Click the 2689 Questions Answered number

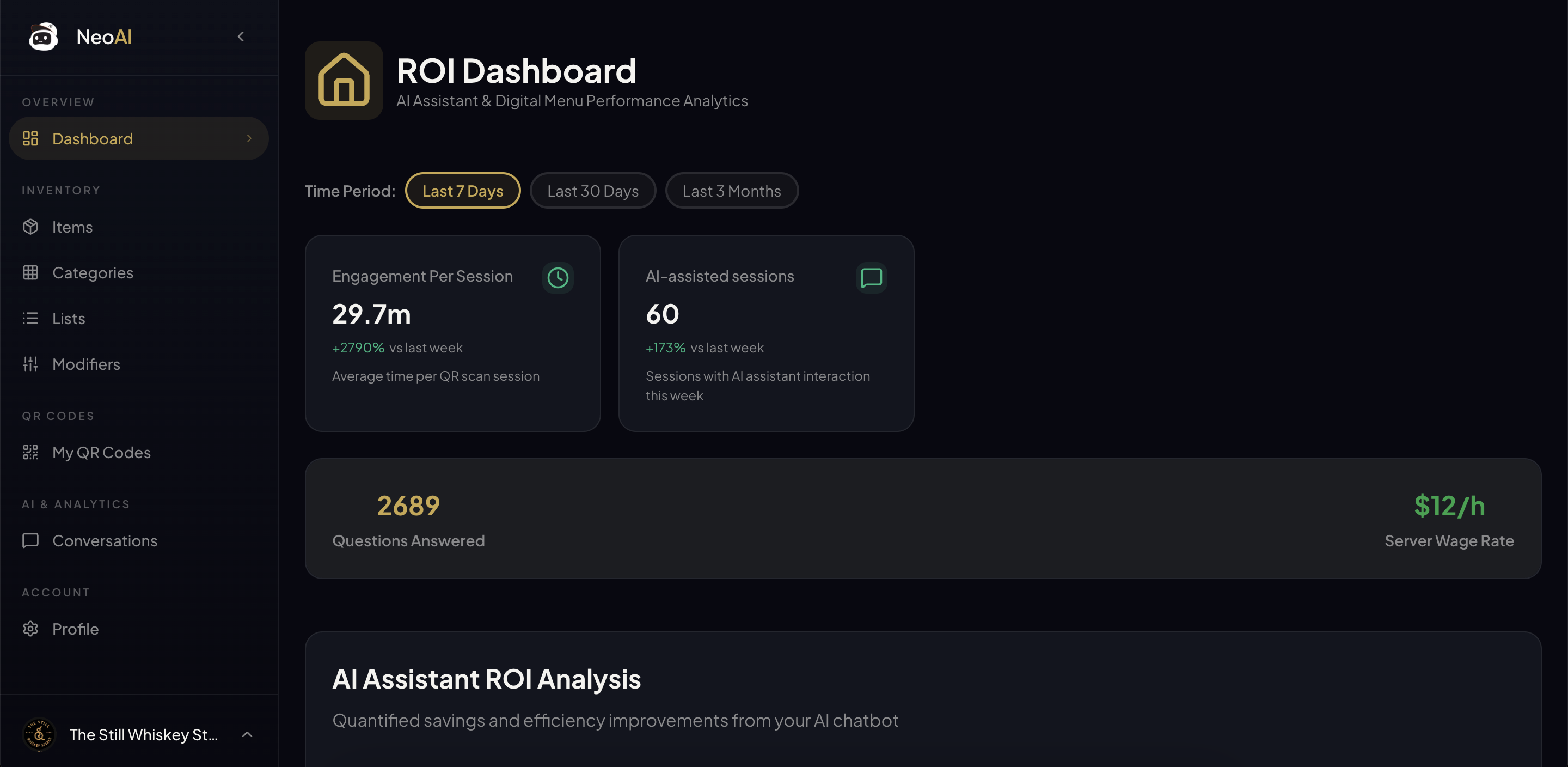click(x=408, y=506)
